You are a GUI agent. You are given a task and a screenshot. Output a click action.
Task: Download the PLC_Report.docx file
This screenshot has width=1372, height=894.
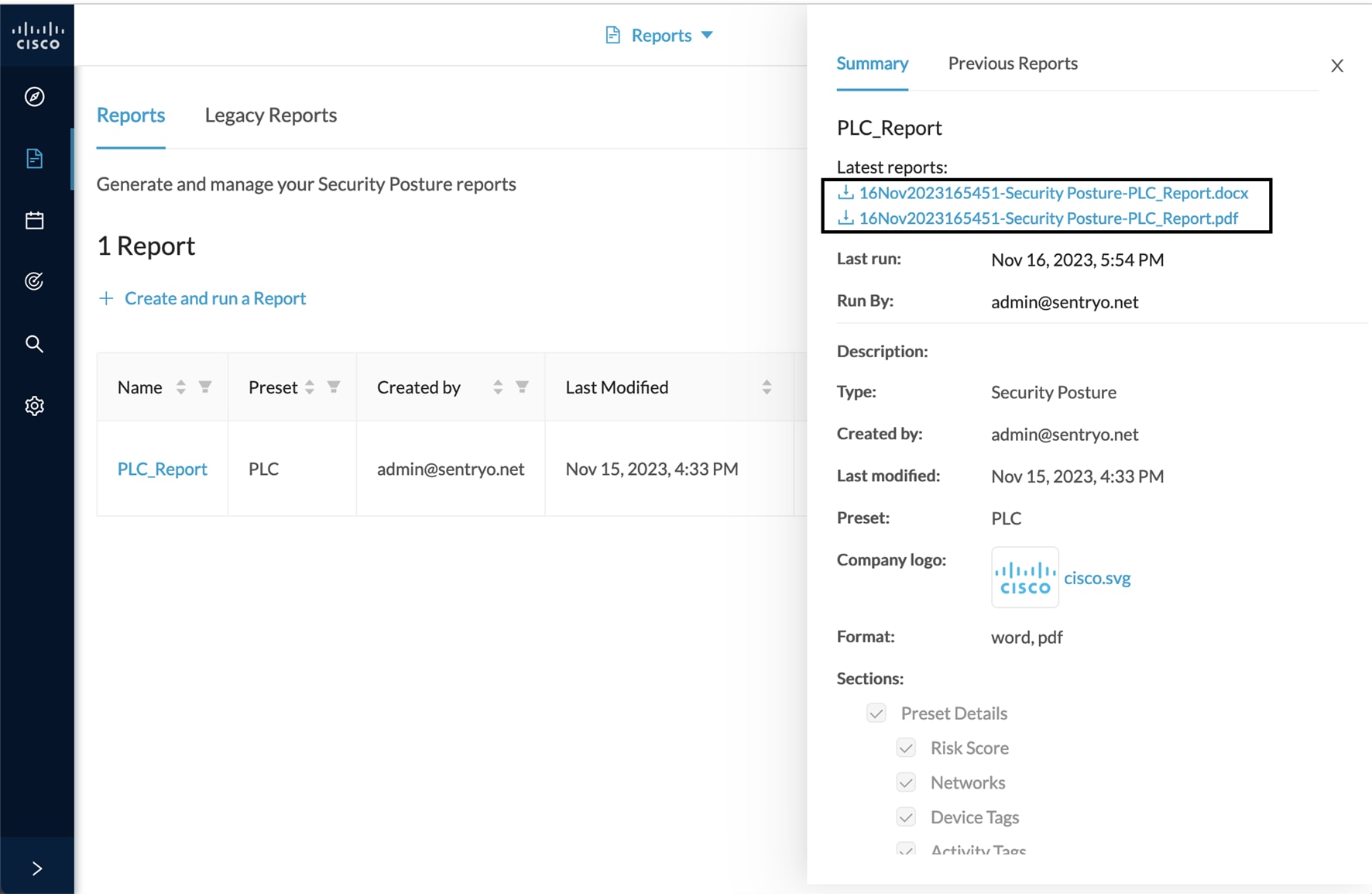(x=1052, y=193)
